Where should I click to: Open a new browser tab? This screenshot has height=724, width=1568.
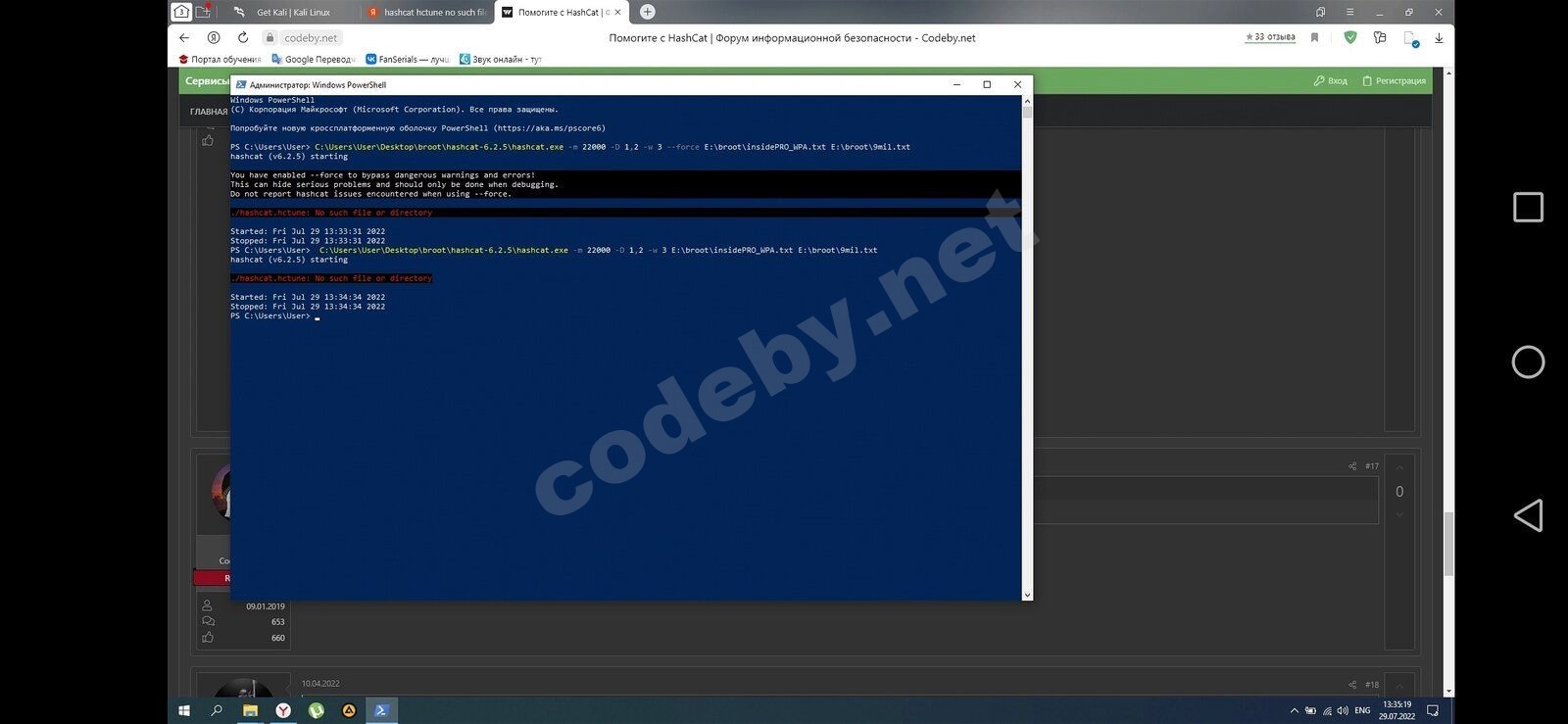647,12
